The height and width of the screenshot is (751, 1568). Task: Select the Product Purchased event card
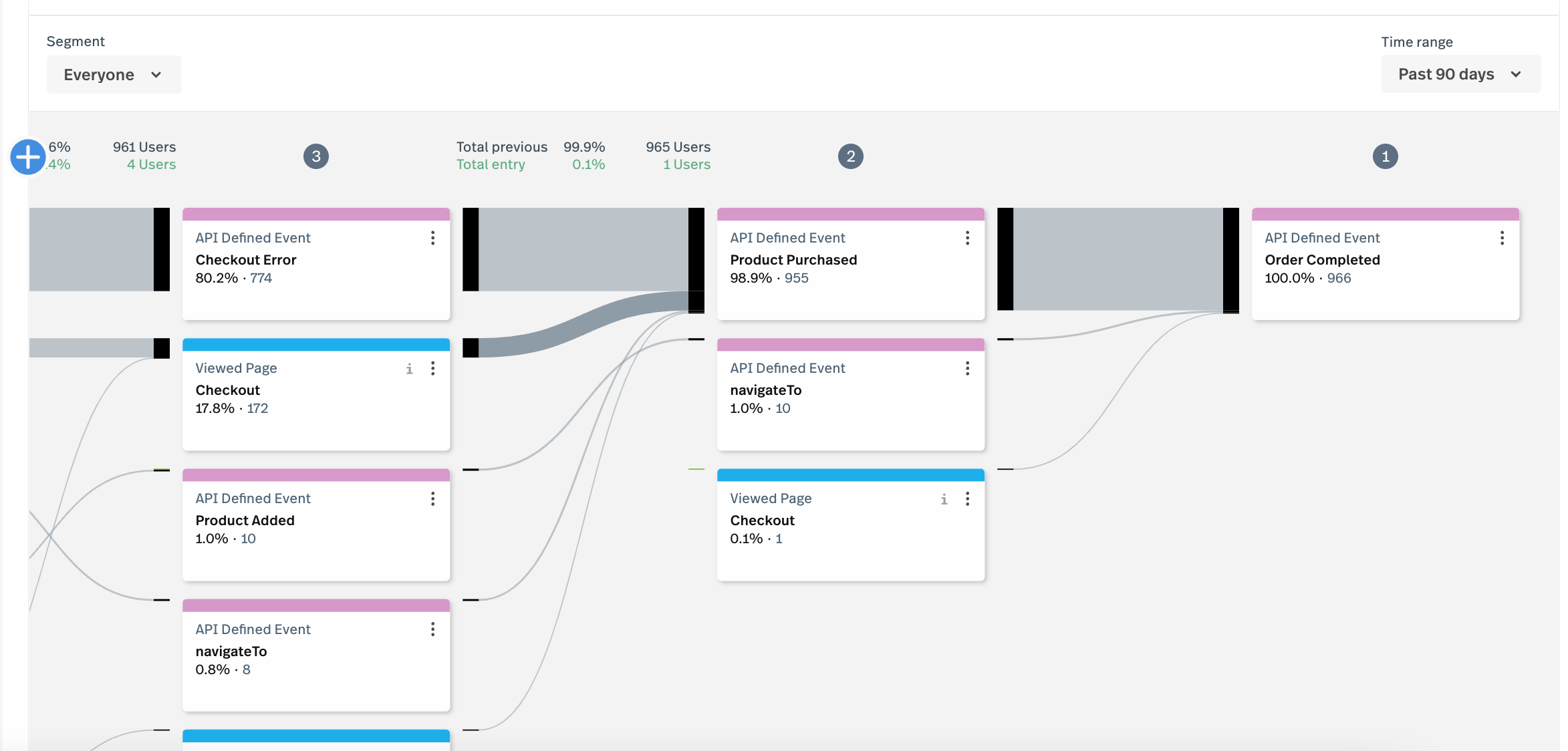click(850, 267)
